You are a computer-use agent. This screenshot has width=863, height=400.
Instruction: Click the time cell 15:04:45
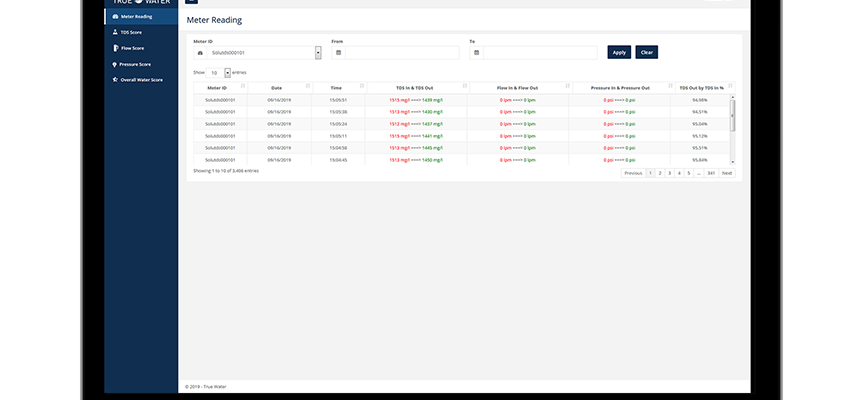[338, 160]
